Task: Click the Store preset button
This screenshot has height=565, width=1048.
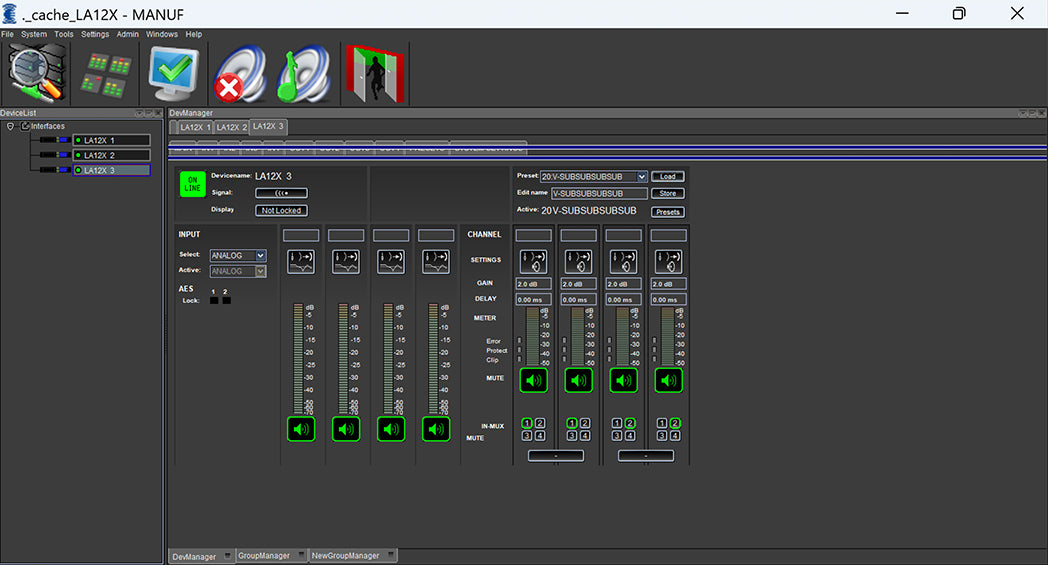Action: [668, 193]
